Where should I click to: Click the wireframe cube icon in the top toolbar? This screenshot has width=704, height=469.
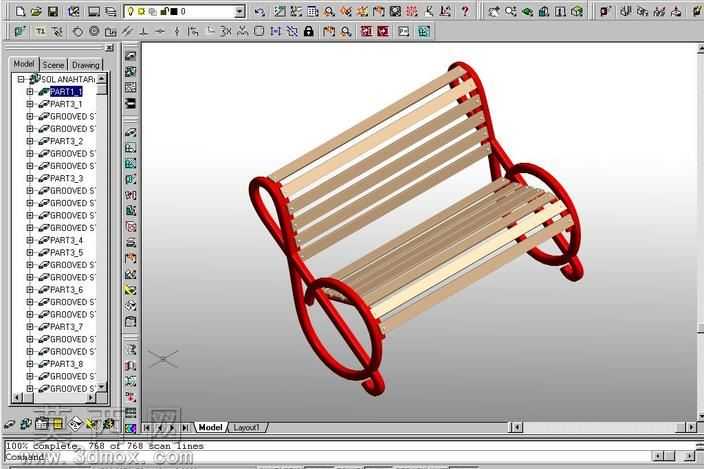pyautogui.click(x=577, y=11)
